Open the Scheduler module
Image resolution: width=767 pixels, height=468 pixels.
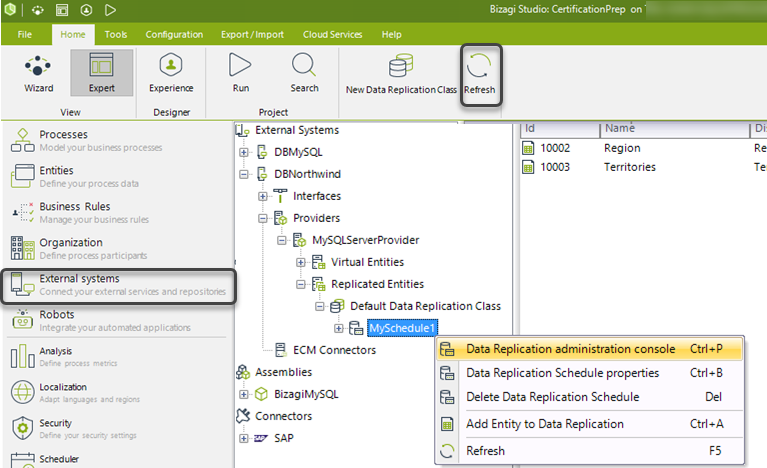point(117,459)
